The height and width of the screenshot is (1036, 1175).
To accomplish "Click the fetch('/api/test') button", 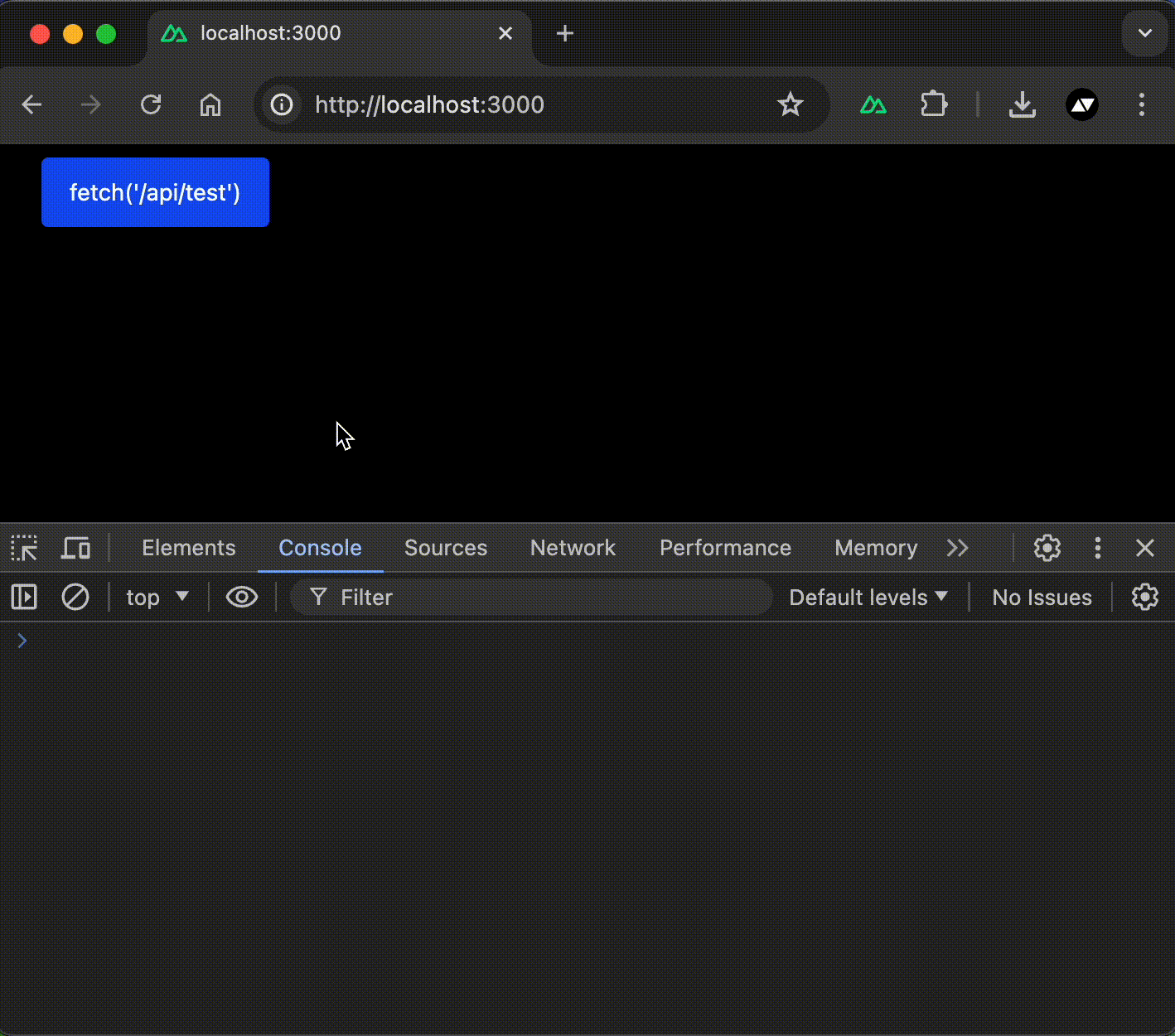I will (x=155, y=192).
